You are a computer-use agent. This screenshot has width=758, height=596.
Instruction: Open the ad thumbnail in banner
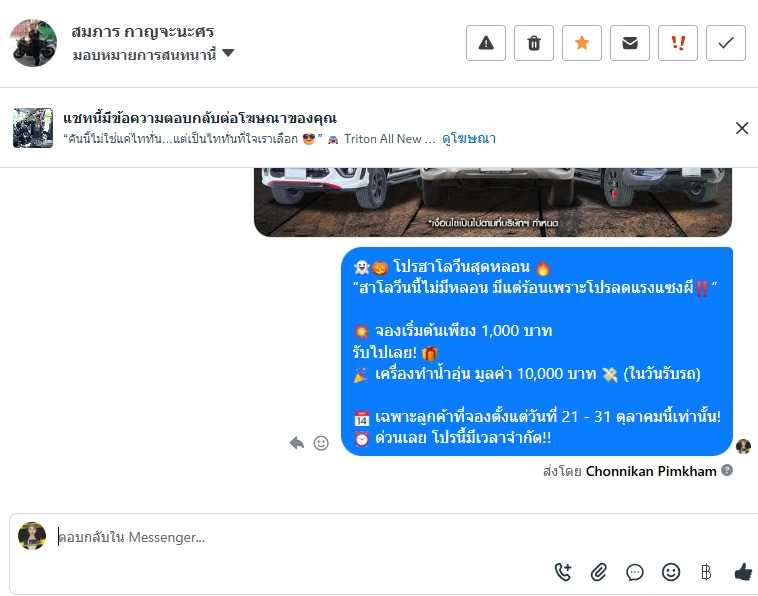[33, 128]
